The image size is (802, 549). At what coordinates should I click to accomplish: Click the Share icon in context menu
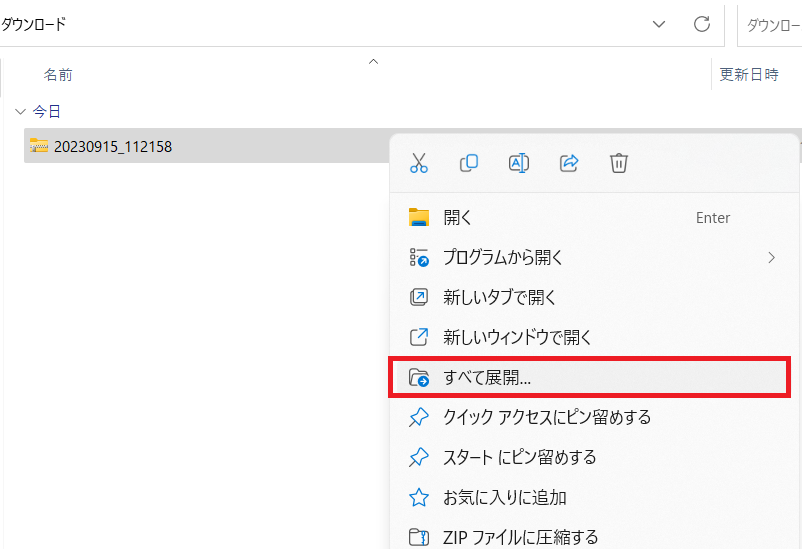pyautogui.click(x=569, y=163)
